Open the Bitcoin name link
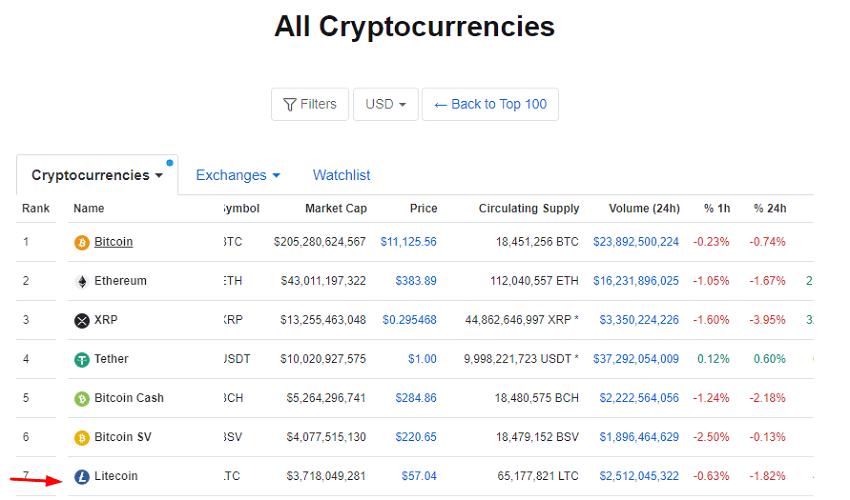The height and width of the screenshot is (500, 850). [x=114, y=242]
